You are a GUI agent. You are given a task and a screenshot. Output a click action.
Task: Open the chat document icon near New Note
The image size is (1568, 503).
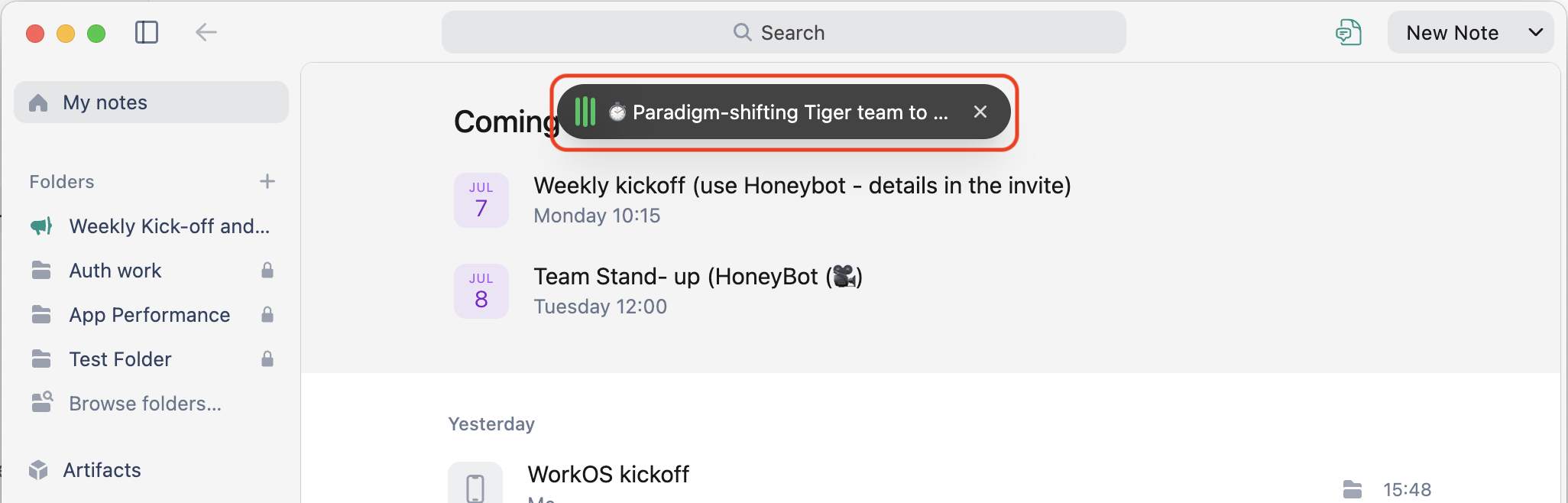pyautogui.click(x=1349, y=32)
